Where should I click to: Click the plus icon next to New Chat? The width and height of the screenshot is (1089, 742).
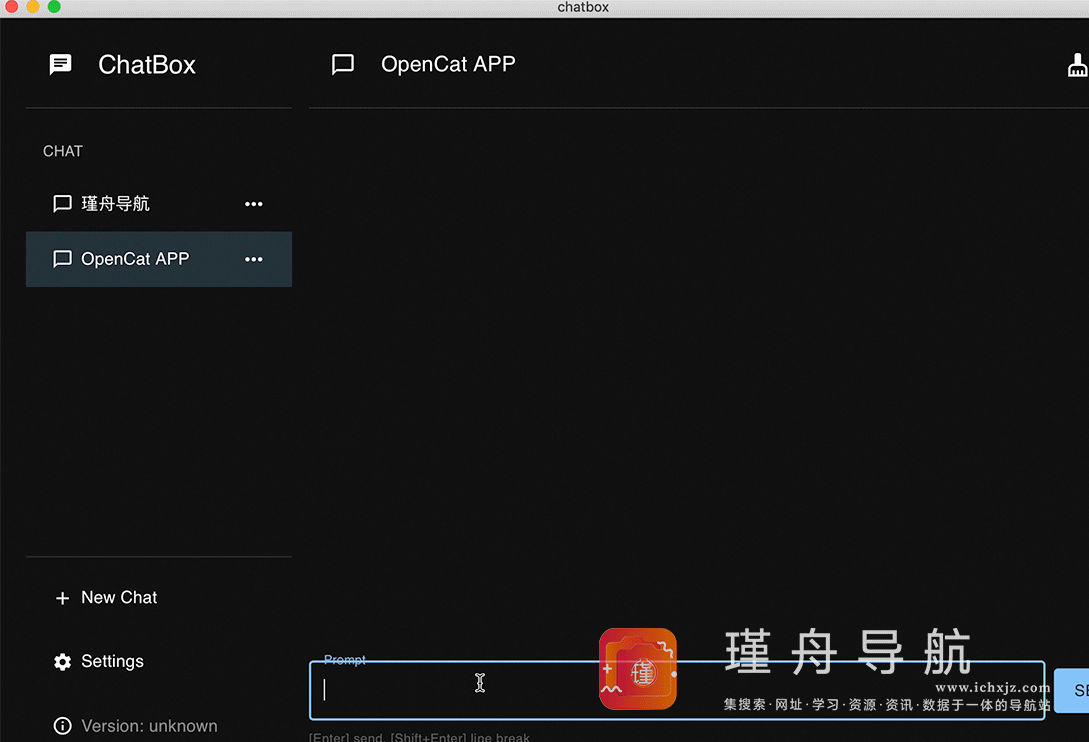click(61, 597)
